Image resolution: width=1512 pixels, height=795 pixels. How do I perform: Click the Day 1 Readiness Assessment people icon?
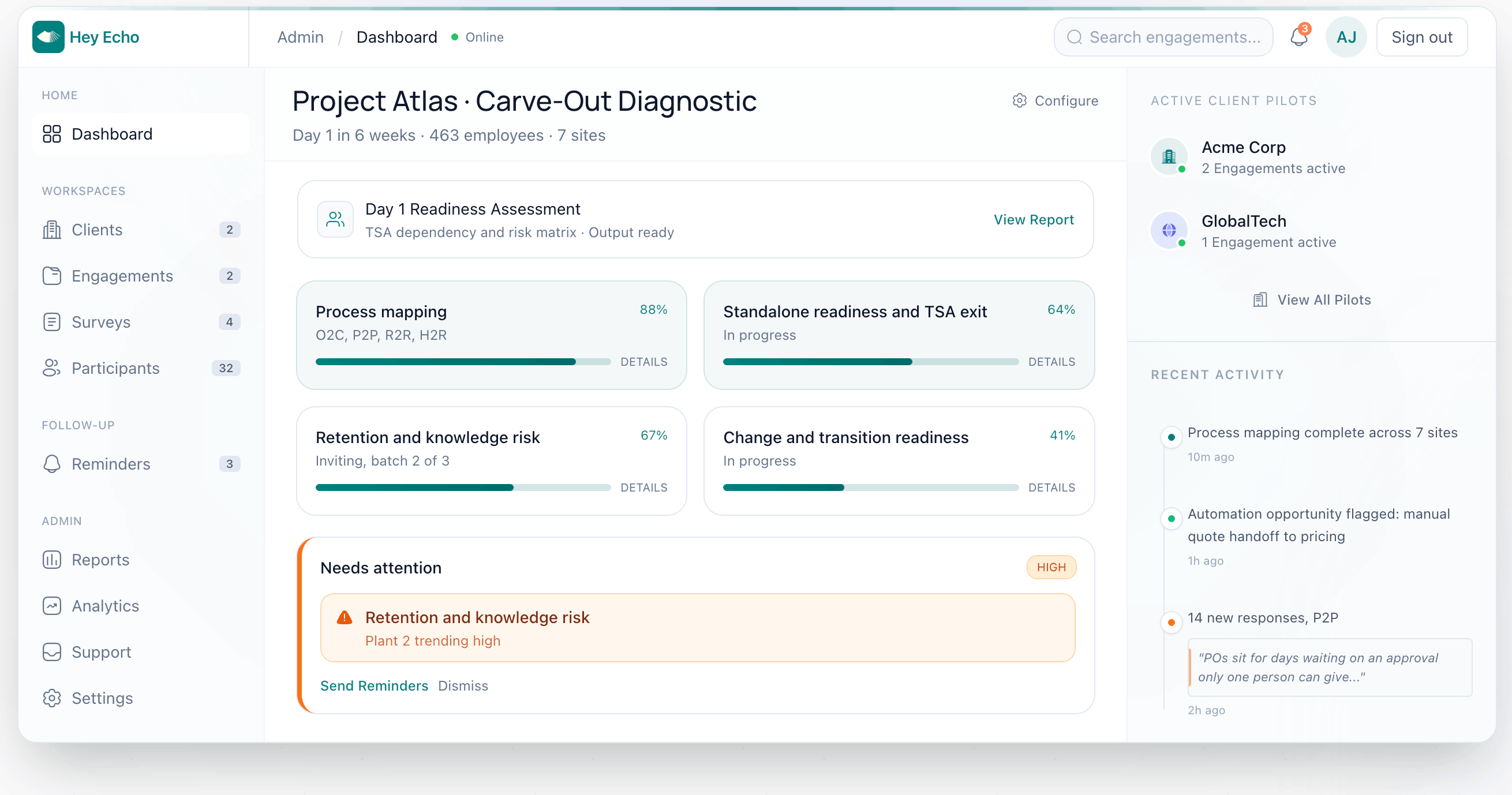(x=335, y=219)
